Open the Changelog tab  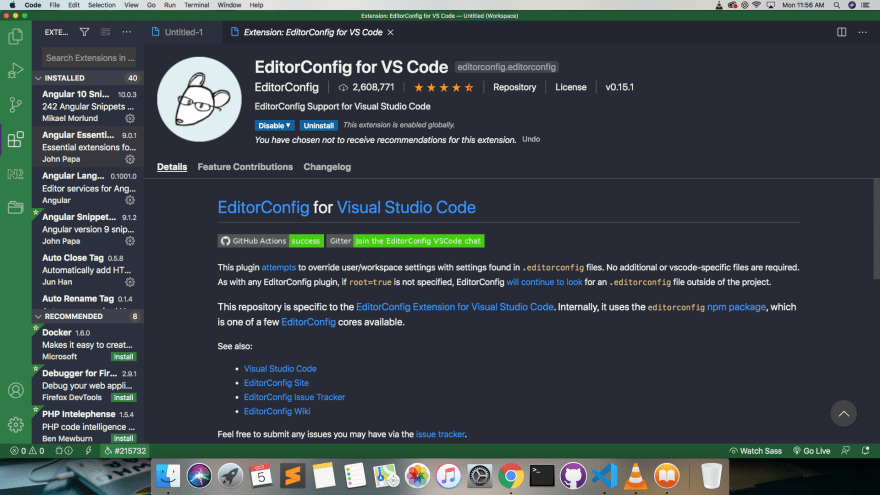coord(327,167)
